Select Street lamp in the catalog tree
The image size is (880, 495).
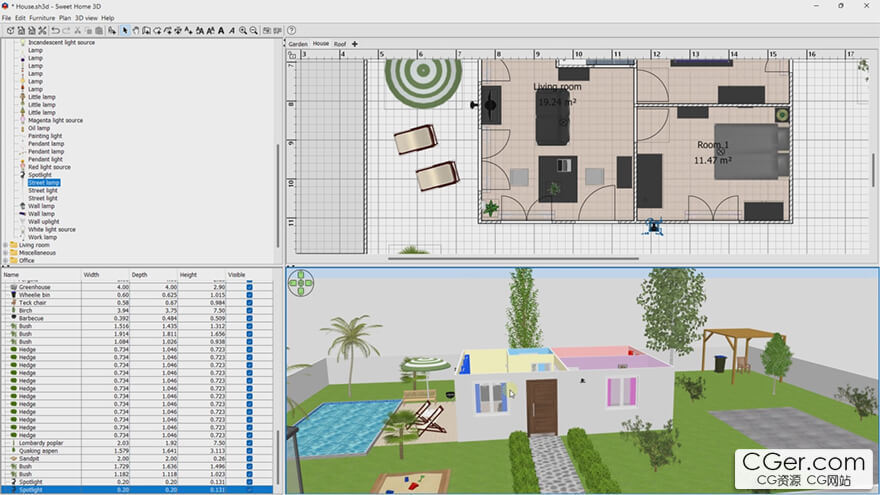click(44, 183)
